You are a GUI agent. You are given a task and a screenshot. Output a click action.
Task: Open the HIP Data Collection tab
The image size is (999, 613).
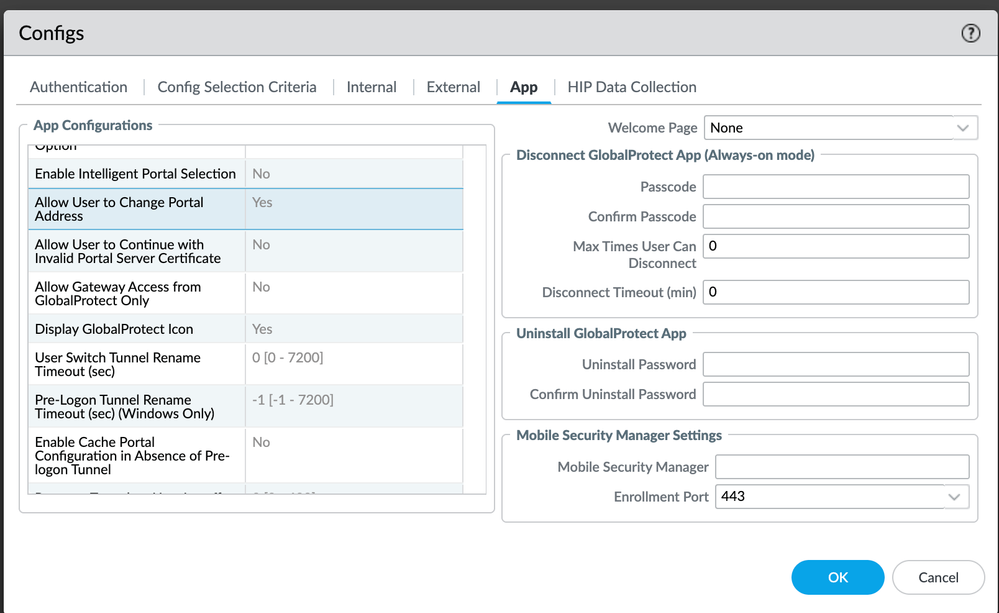click(x=632, y=87)
